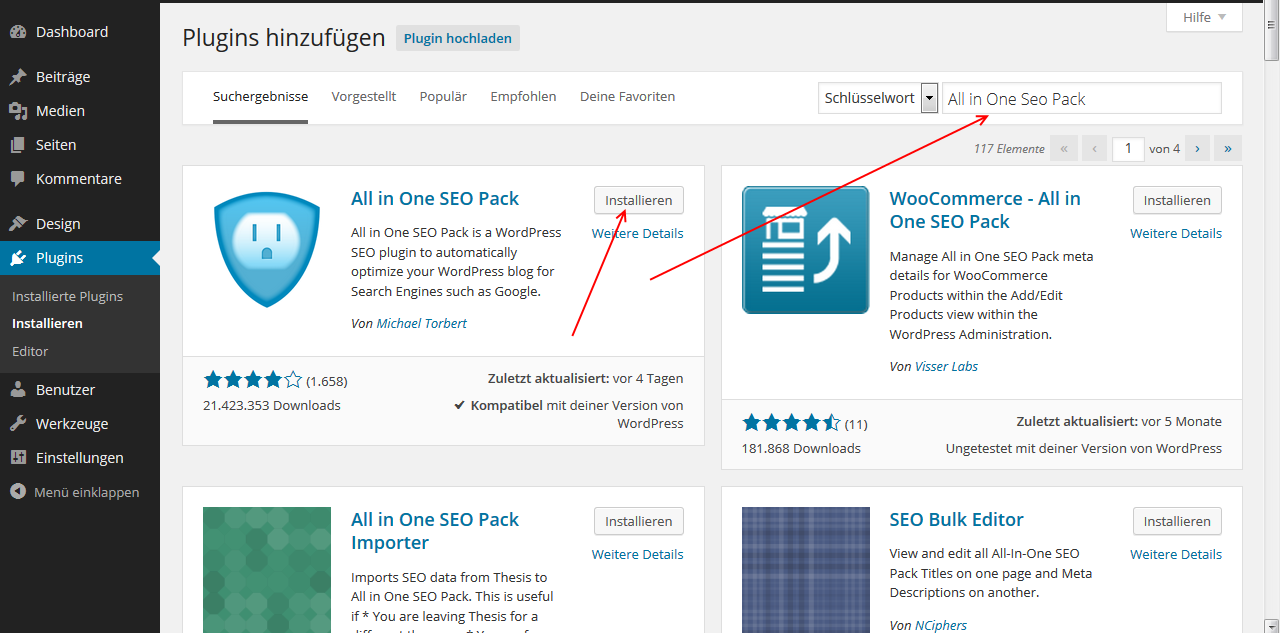The image size is (1280, 633).
Task: Click the Dashboard gauge icon
Action: (x=18, y=32)
